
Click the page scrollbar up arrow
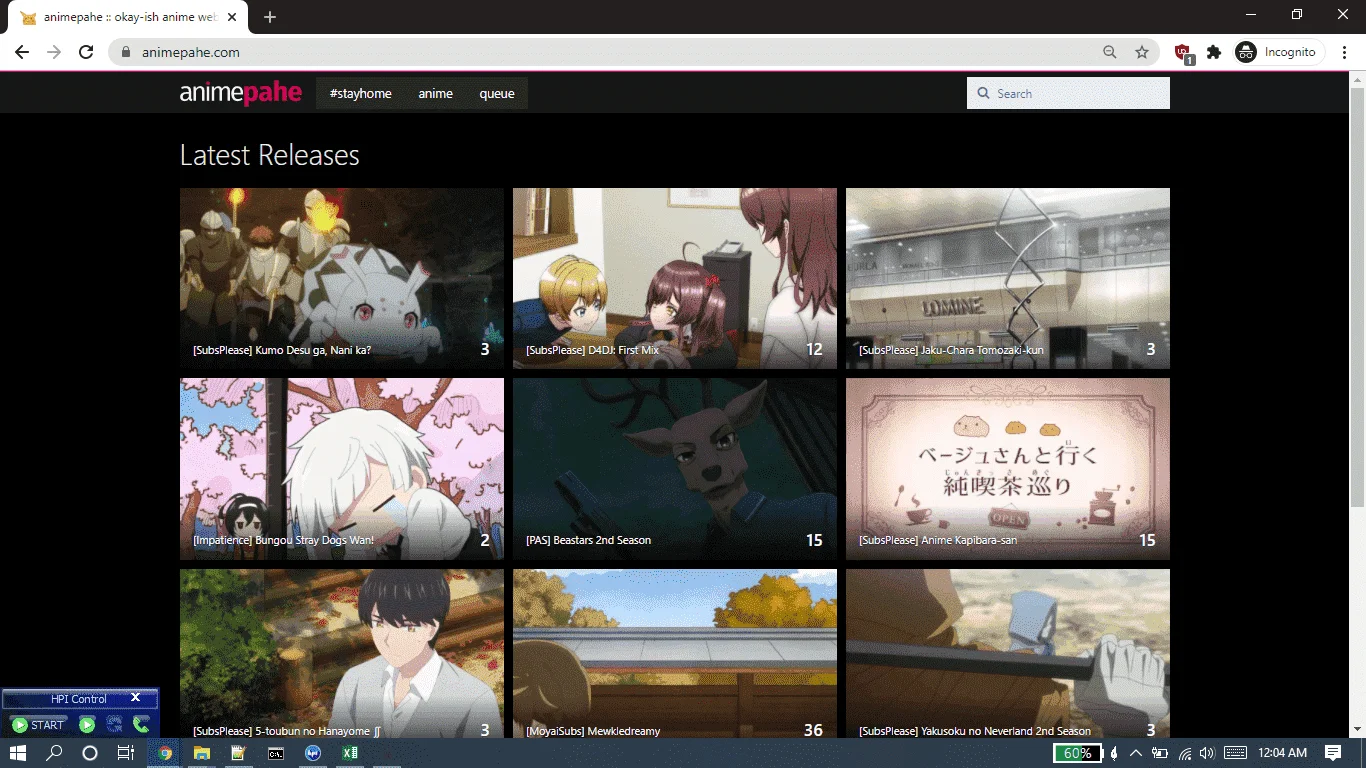click(1357, 79)
